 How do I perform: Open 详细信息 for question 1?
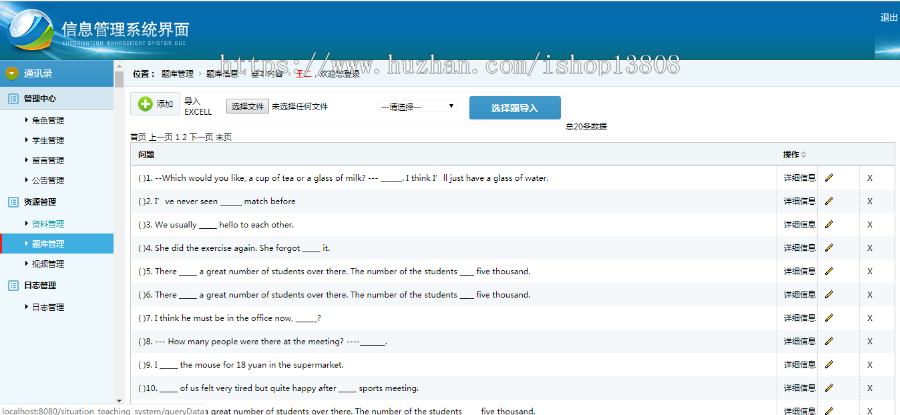pyautogui.click(x=800, y=178)
